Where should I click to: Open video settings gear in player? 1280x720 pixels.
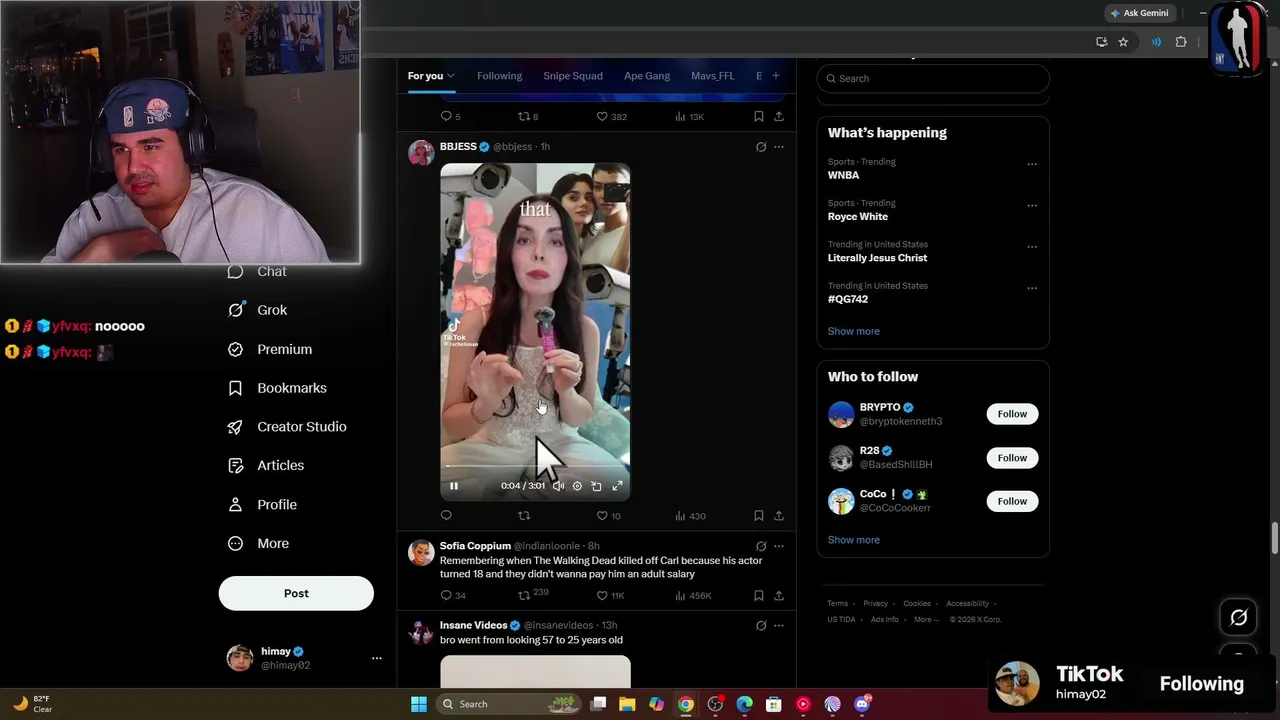pyautogui.click(x=577, y=486)
